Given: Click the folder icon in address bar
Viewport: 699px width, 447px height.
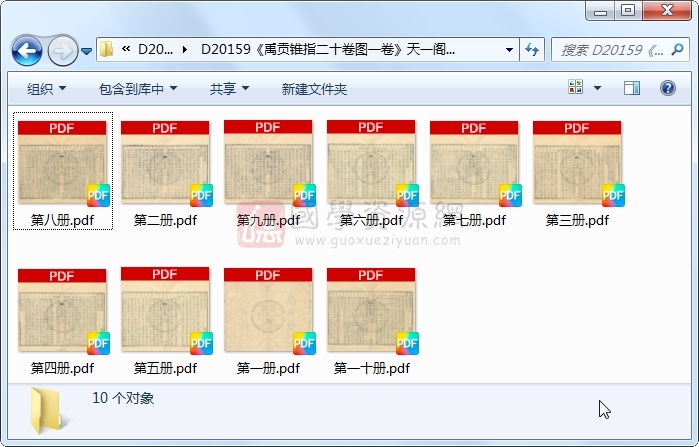Looking at the screenshot, I should click(x=107, y=49).
